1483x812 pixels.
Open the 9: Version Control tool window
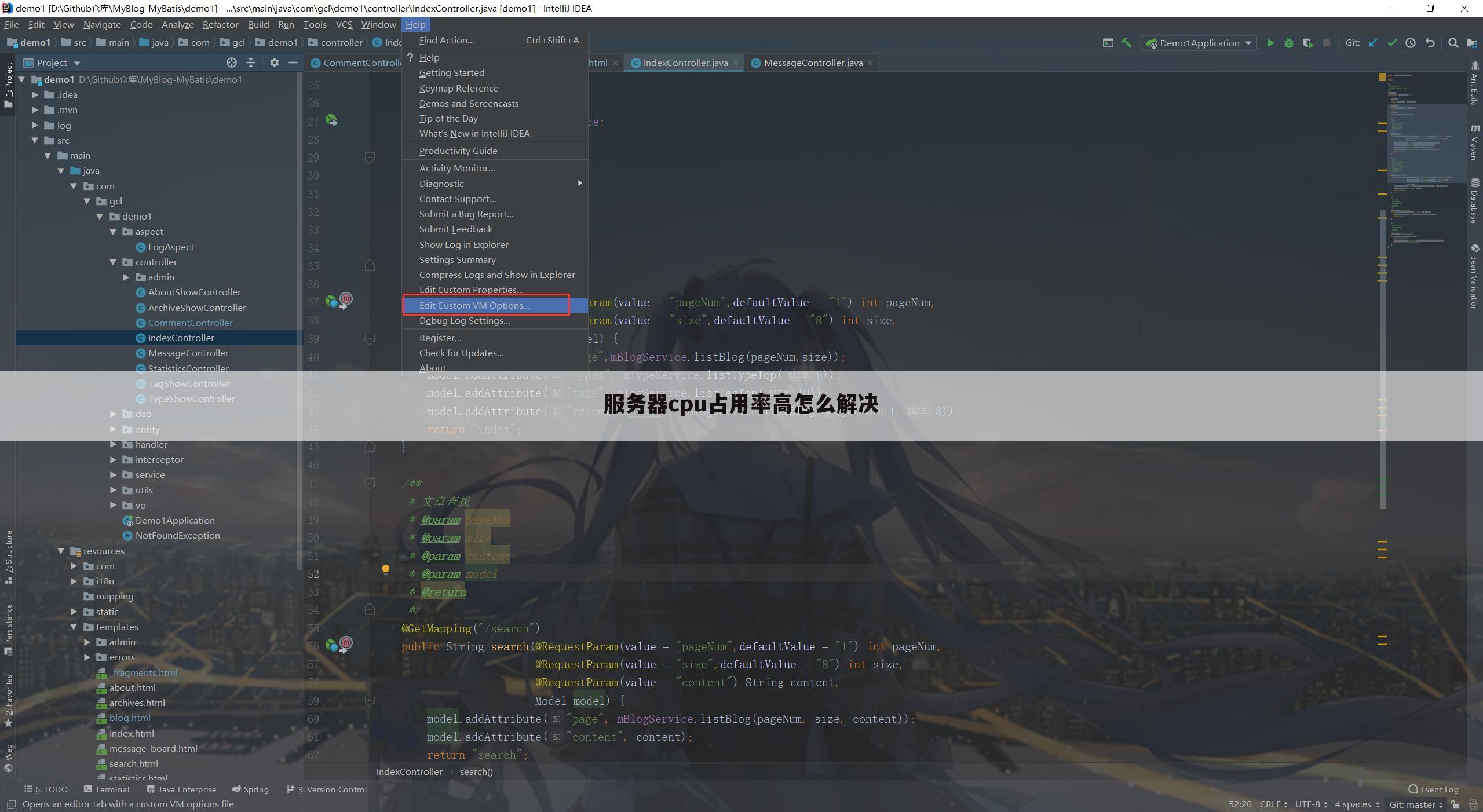click(327, 789)
